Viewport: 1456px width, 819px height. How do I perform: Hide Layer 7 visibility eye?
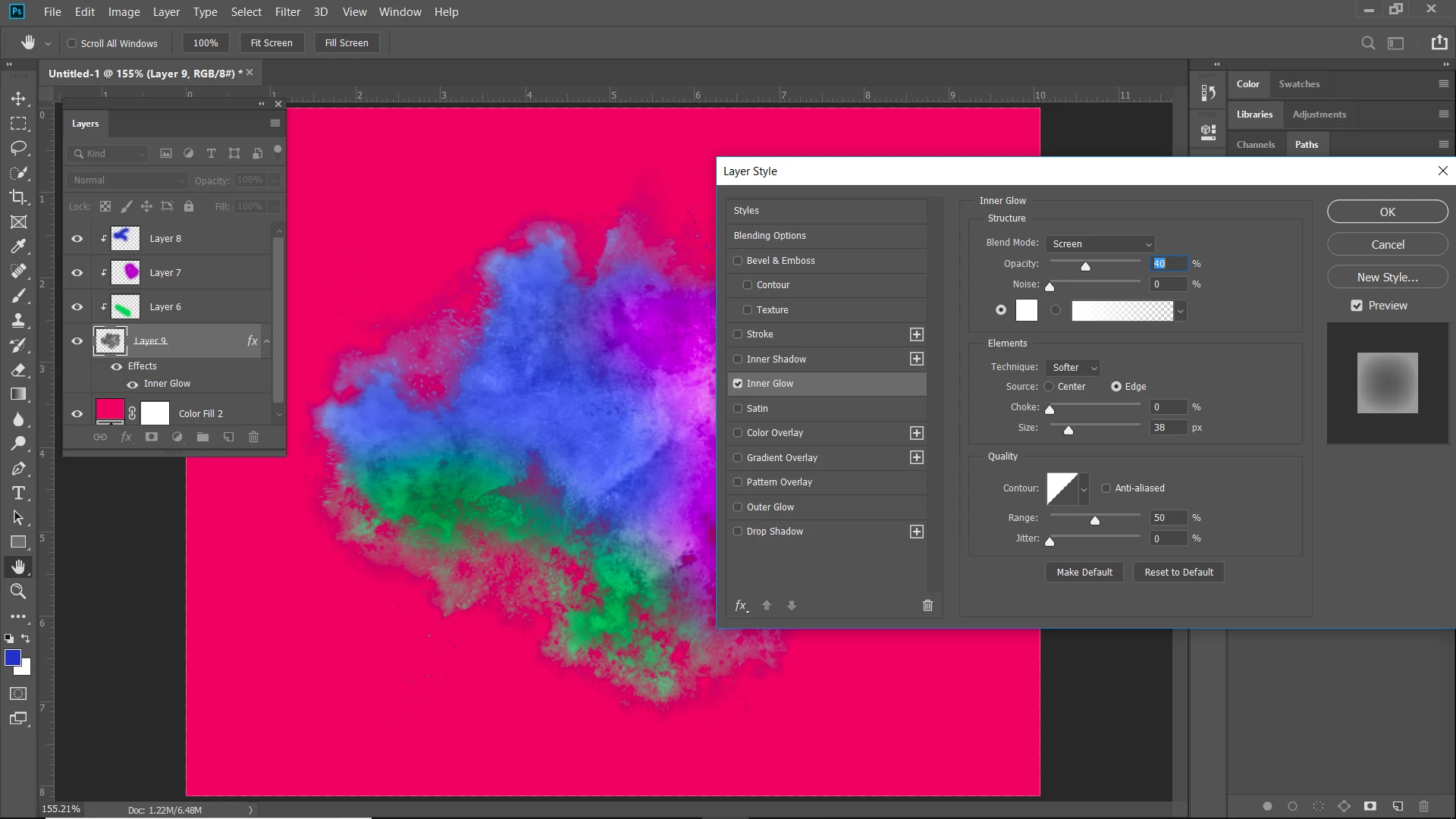coord(77,273)
